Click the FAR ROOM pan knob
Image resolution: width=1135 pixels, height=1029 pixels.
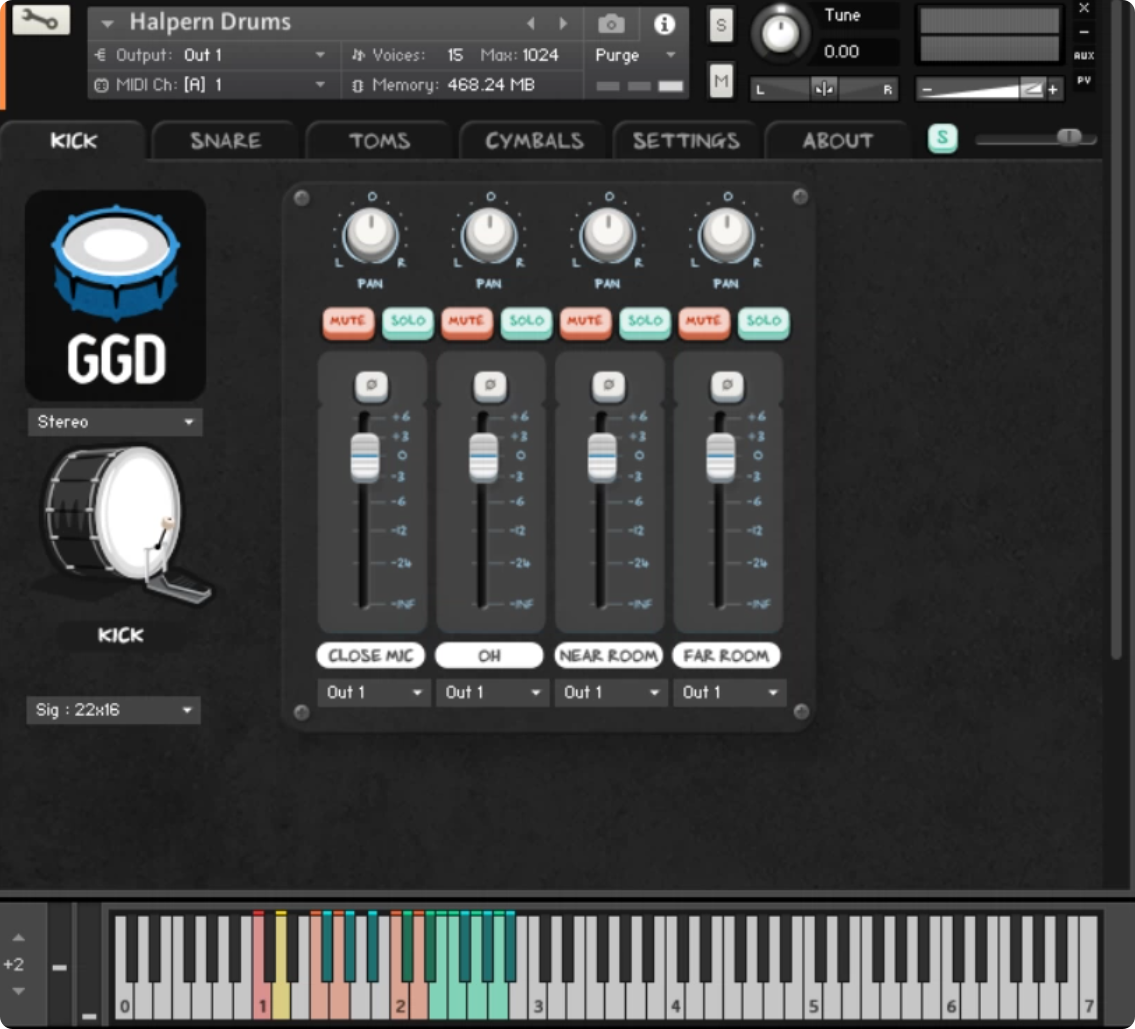coord(726,235)
